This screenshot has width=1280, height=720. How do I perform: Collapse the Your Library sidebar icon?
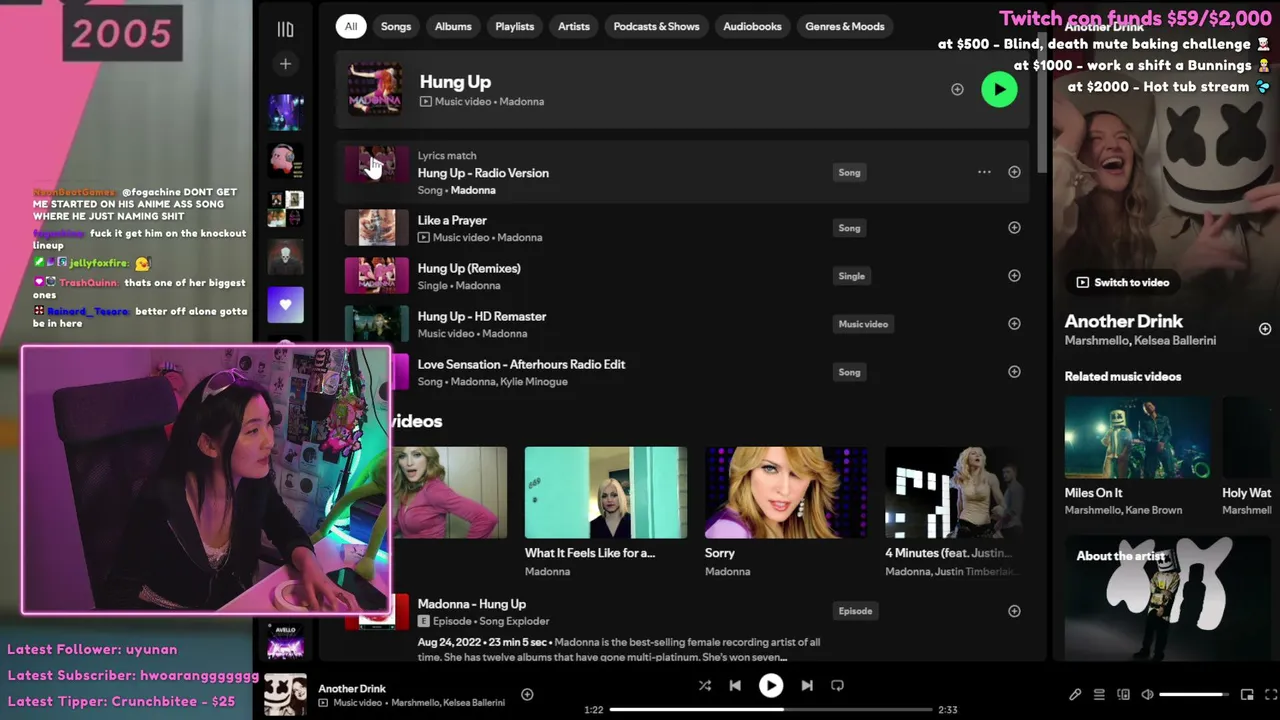[285, 30]
